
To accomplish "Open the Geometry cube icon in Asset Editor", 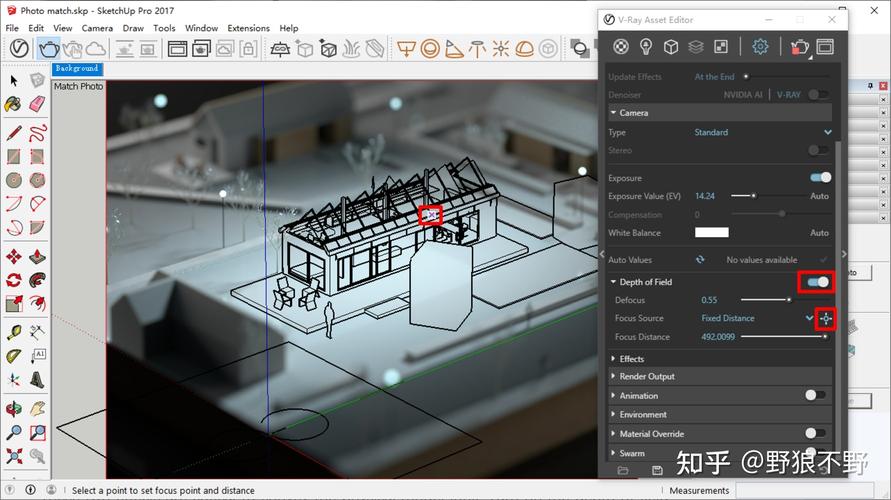I will tap(671, 46).
